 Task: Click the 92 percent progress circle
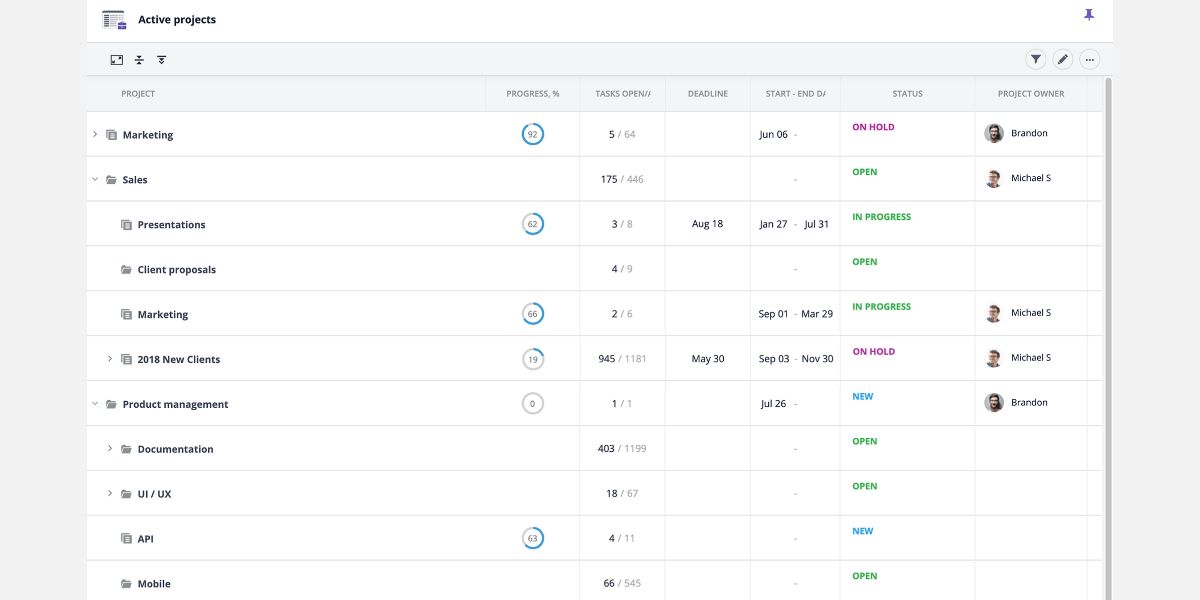click(x=533, y=133)
